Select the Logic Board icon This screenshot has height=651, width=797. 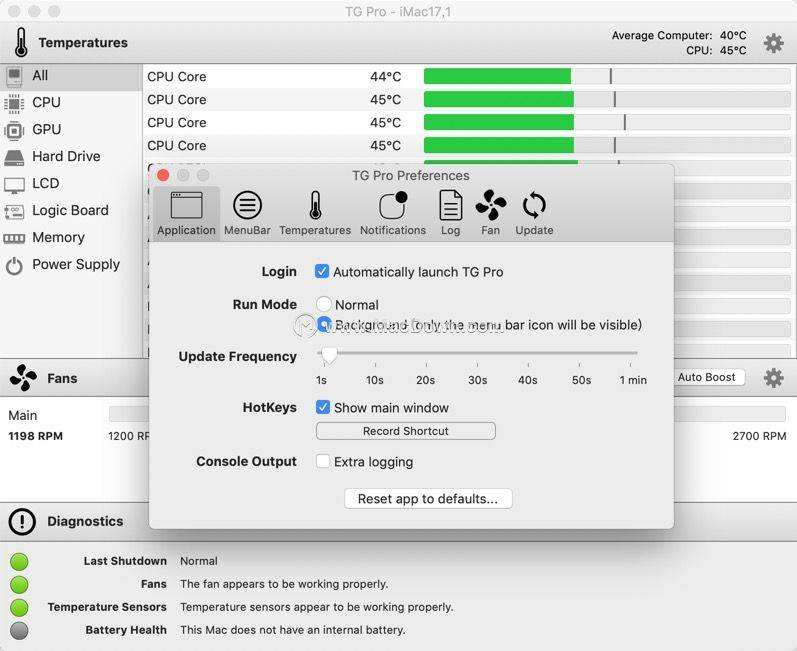pos(14,211)
